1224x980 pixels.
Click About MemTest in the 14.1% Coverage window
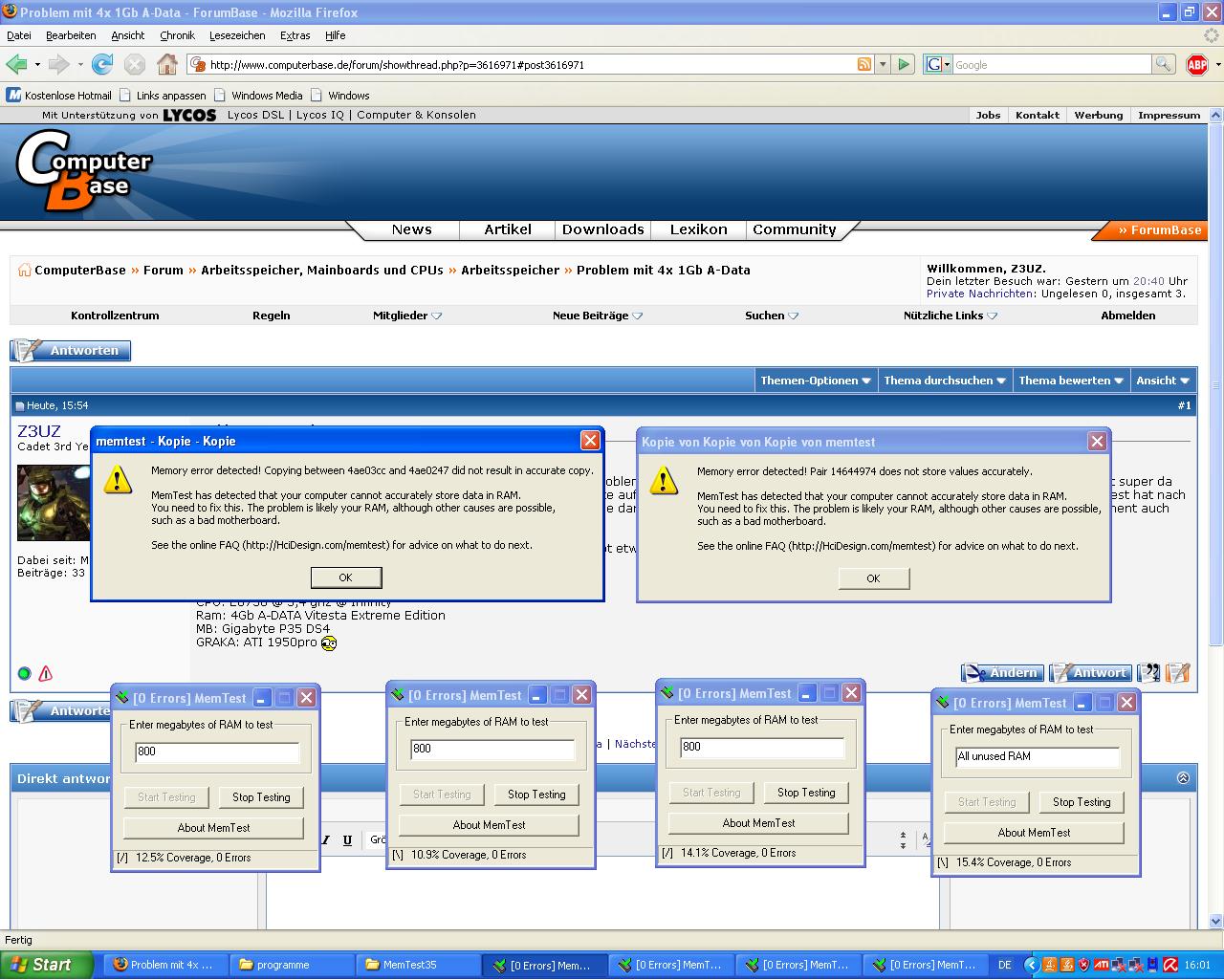click(758, 822)
